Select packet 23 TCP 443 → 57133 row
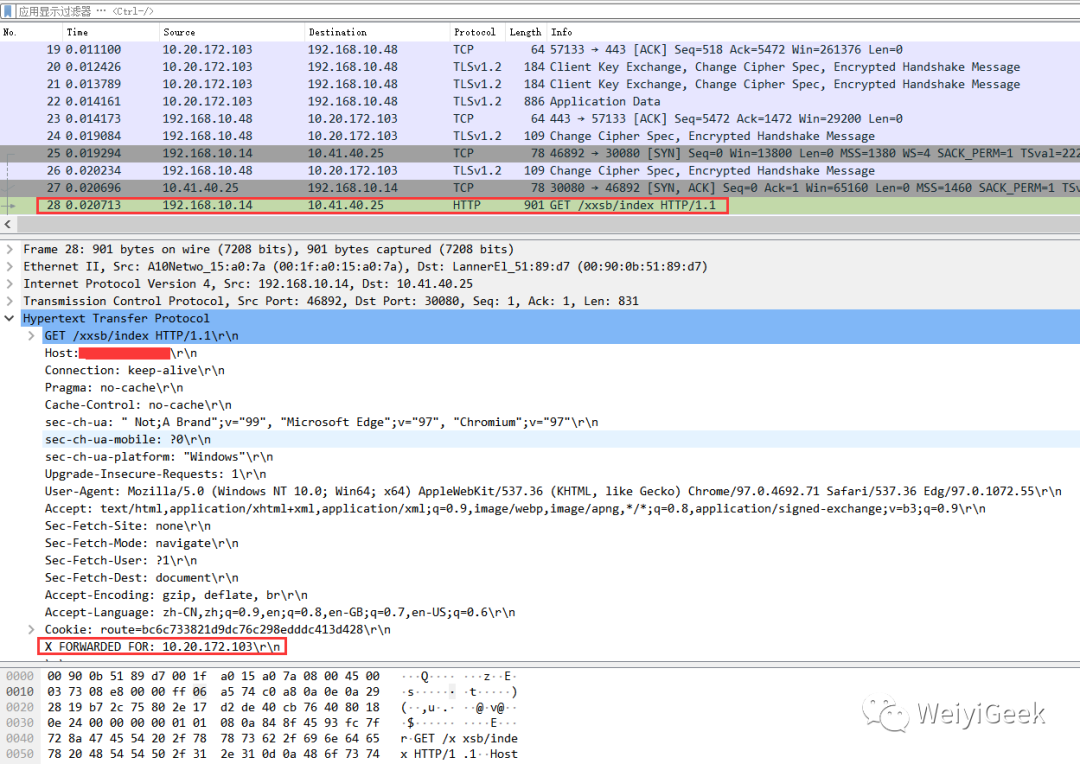The width and height of the screenshot is (1080, 764). [x=540, y=118]
